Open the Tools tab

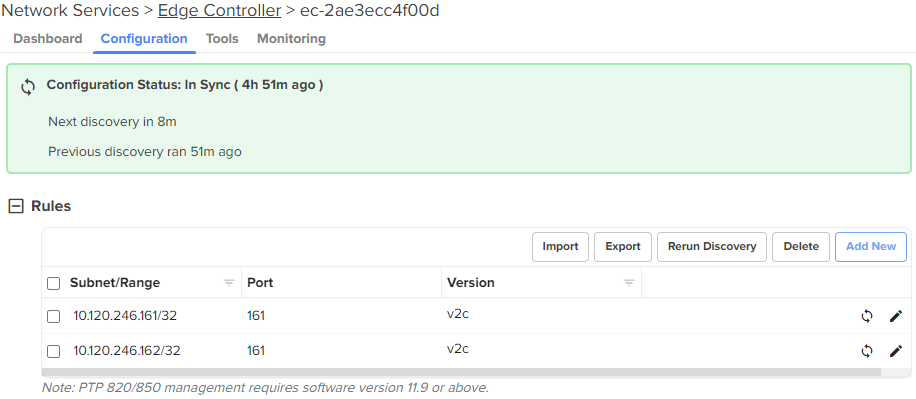pyautogui.click(x=222, y=39)
